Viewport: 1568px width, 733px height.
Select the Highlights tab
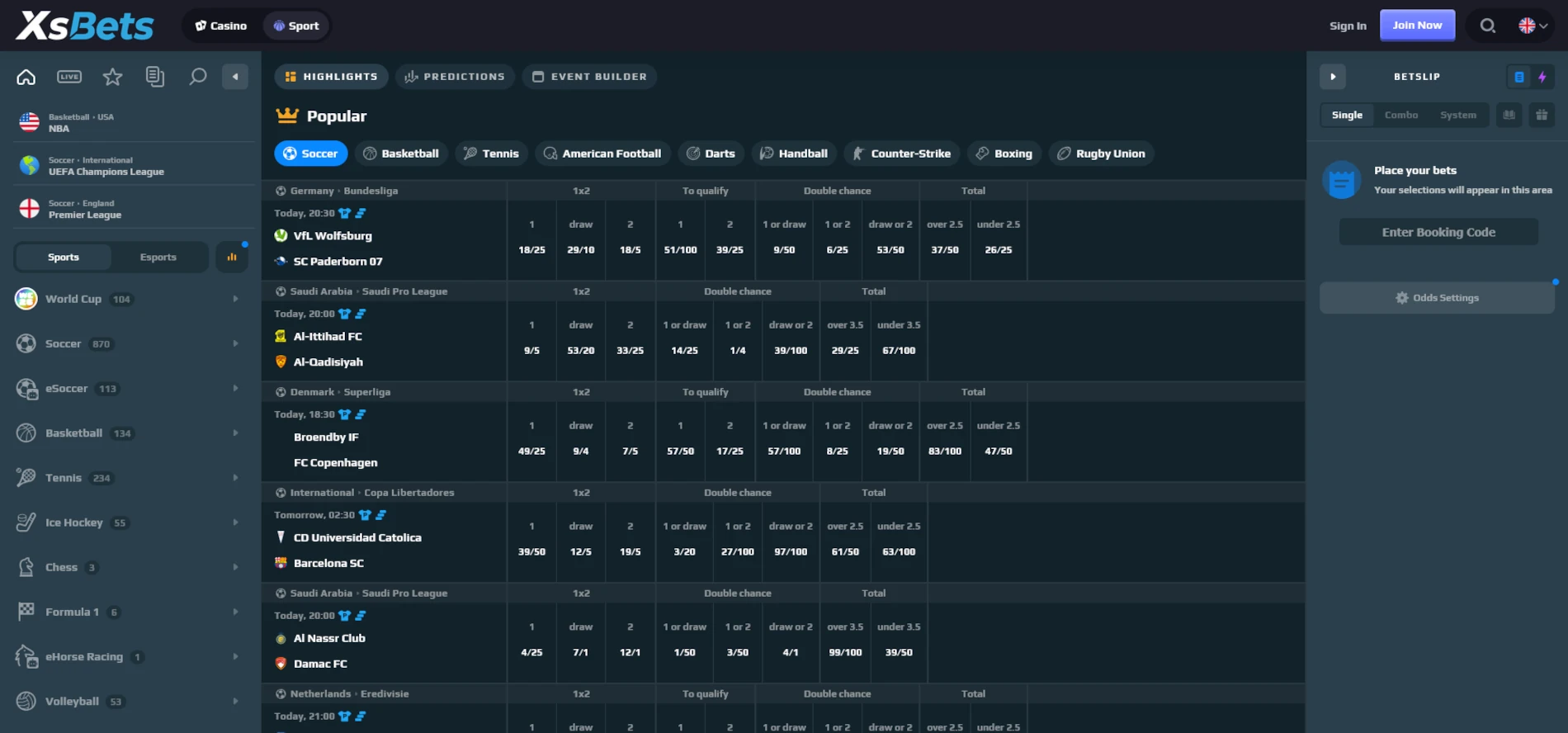click(331, 77)
